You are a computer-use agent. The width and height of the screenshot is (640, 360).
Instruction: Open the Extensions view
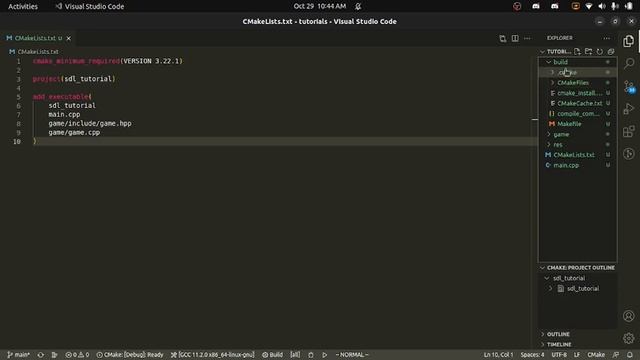629,131
